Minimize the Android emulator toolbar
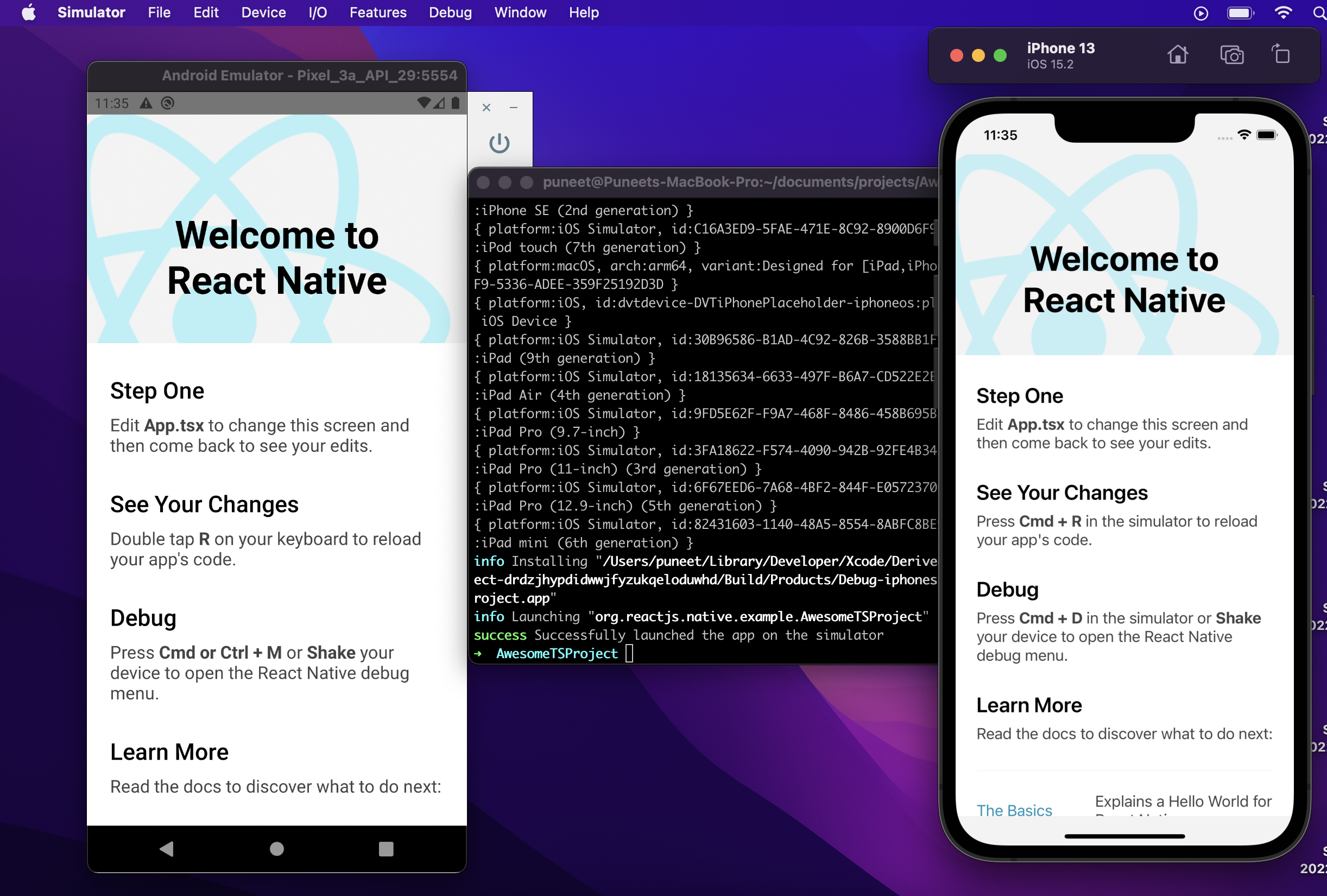The width and height of the screenshot is (1327, 896). pos(514,108)
